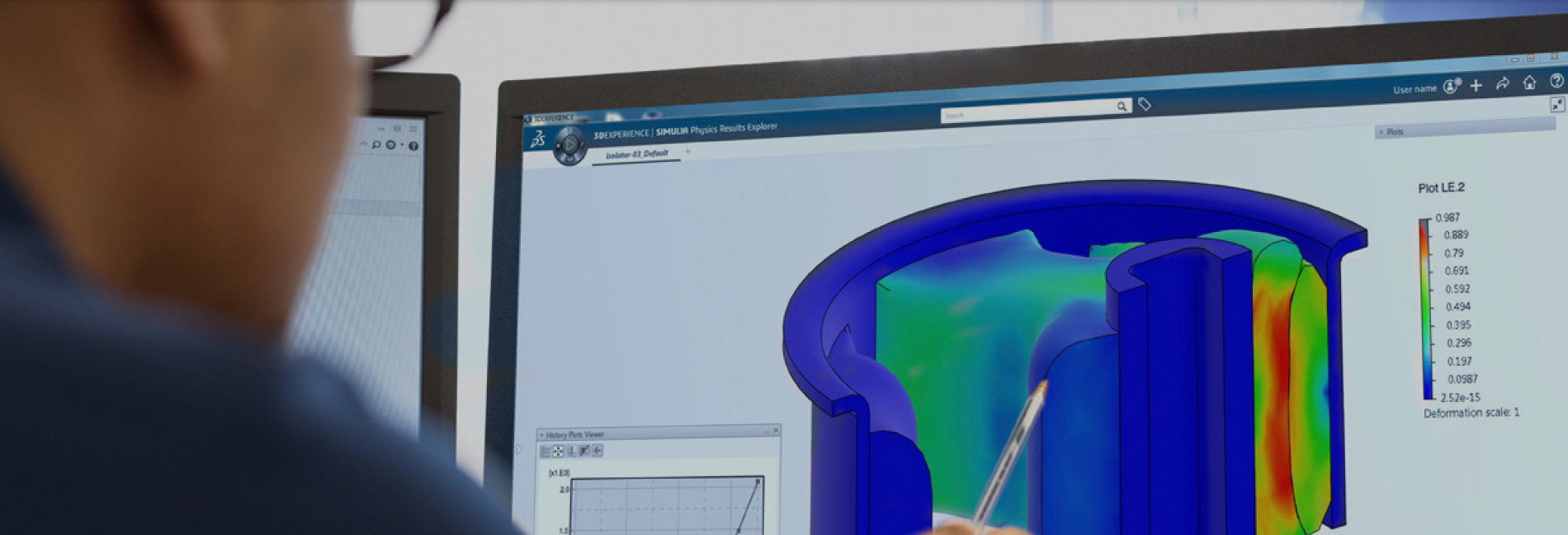The image size is (1568, 535).
Task: Open the user profile avatar icon
Action: (1452, 86)
